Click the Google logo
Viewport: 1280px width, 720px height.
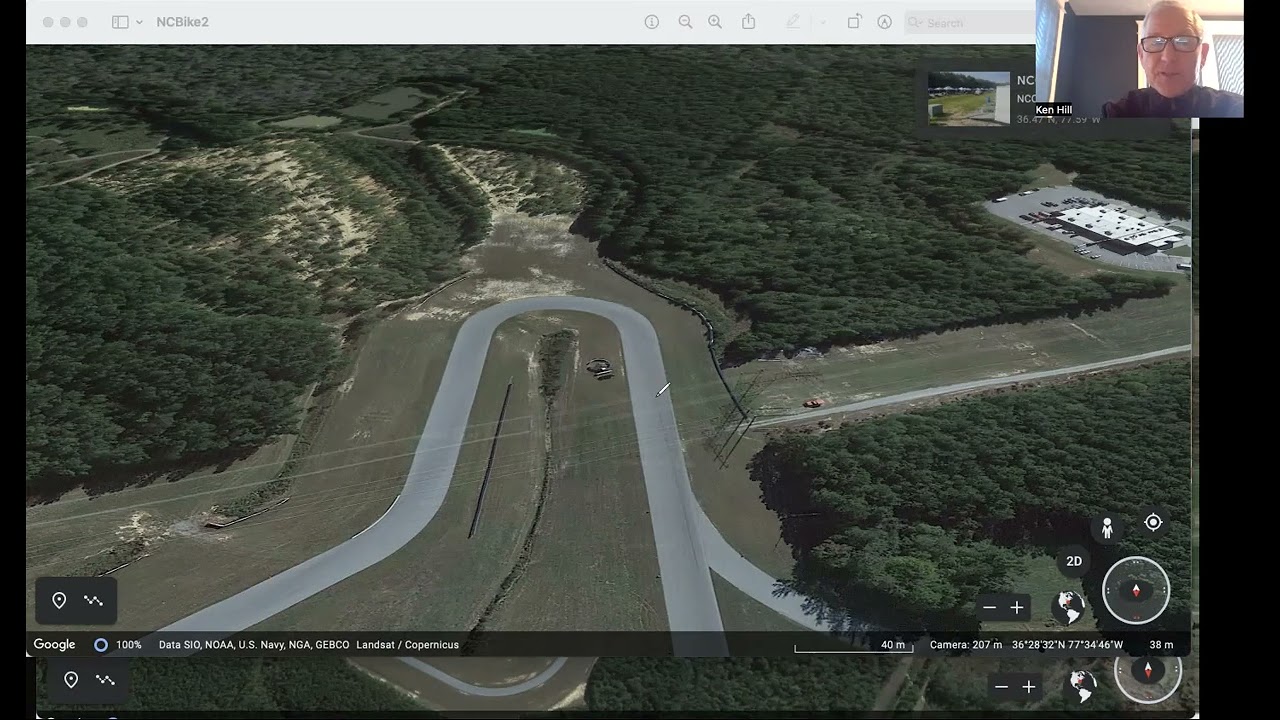(54, 645)
